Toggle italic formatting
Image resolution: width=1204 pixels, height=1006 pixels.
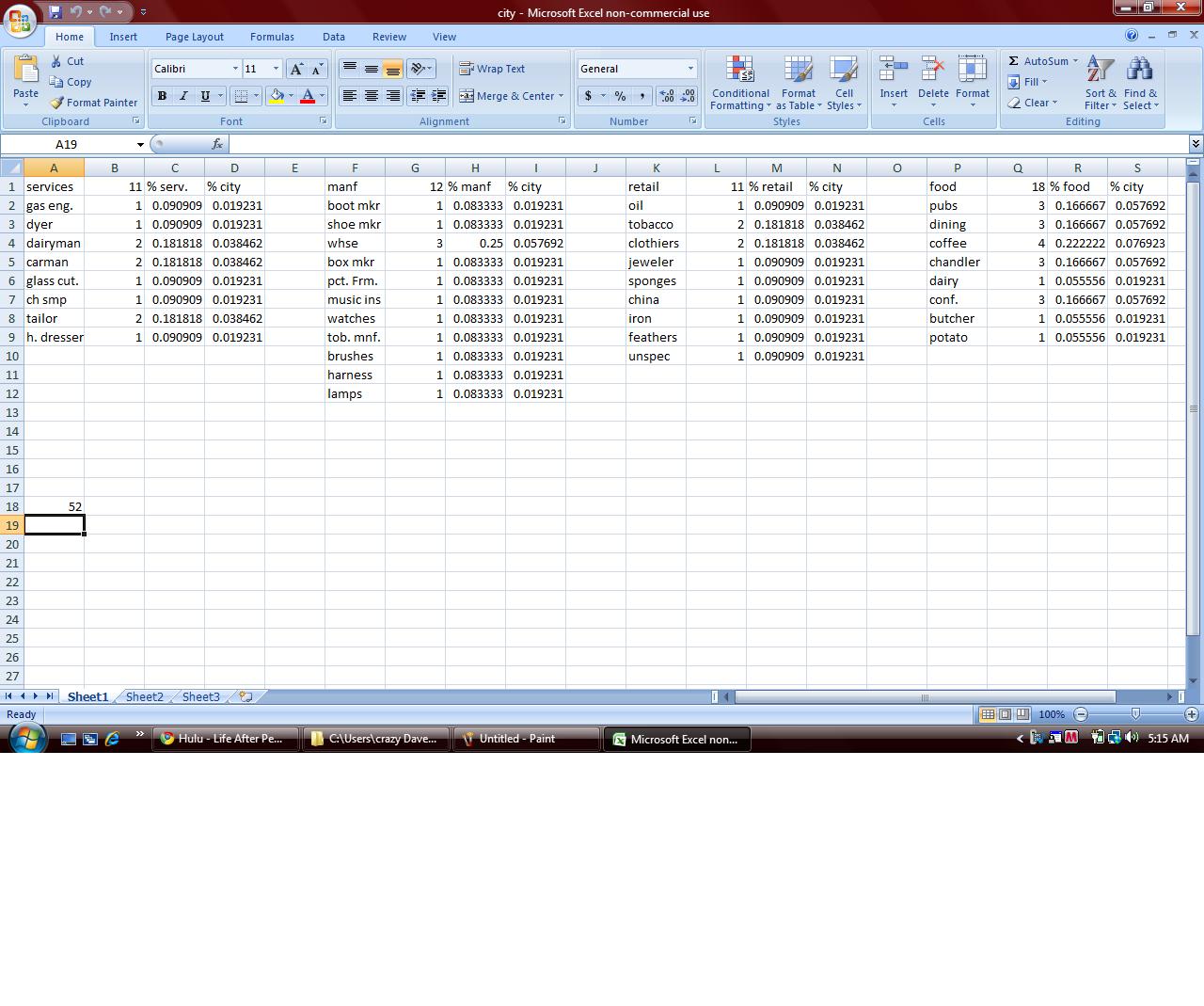coord(183,96)
